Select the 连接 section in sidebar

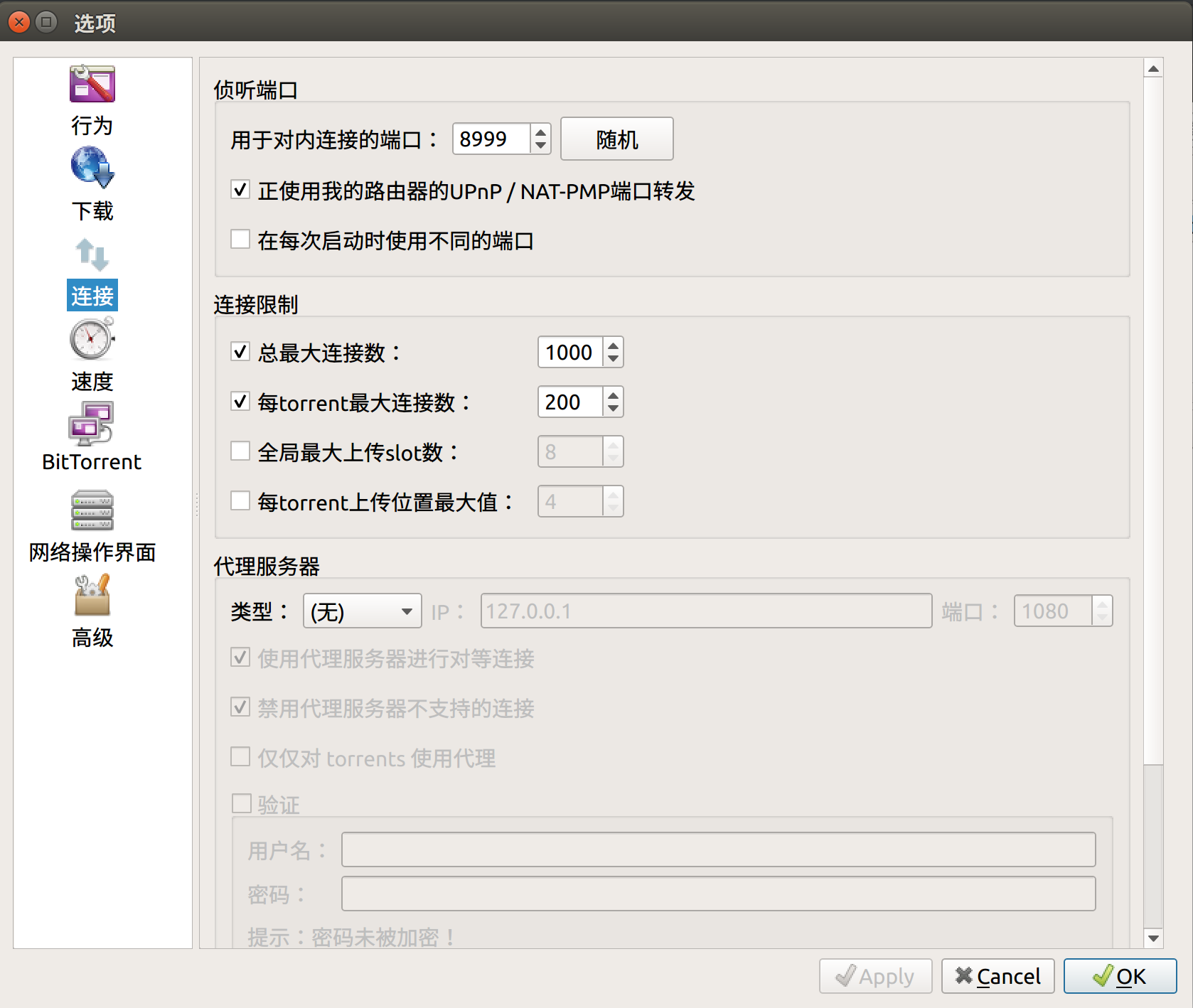pyautogui.click(x=92, y=296)
